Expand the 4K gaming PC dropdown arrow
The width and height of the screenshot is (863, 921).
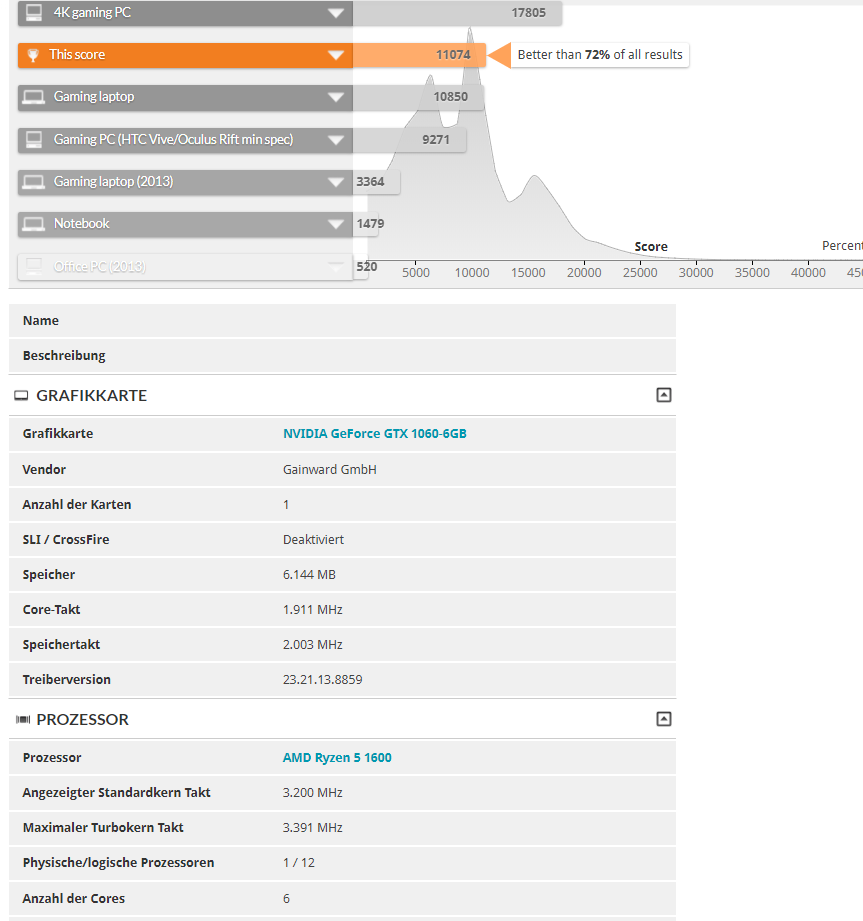tap(335, 13)
